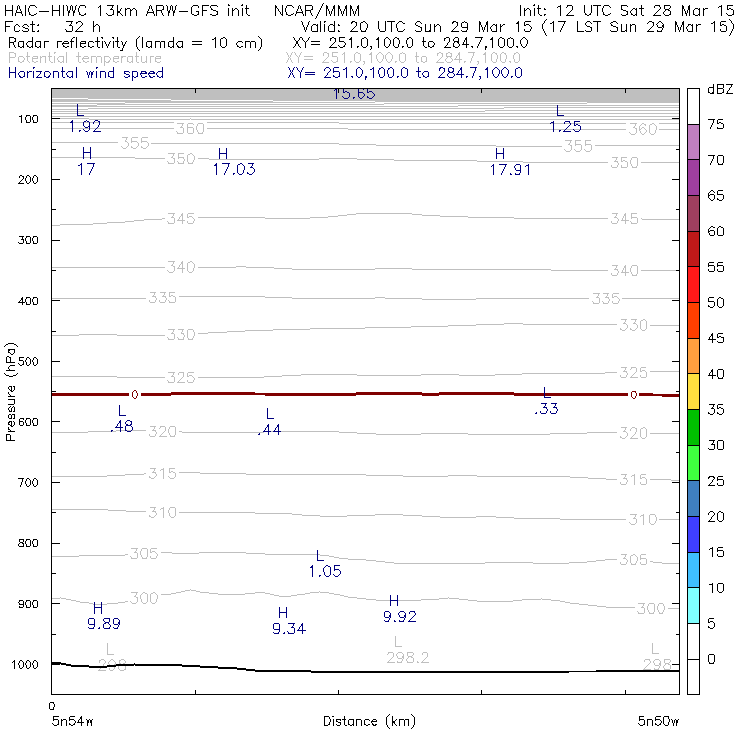
Task: Click the 'Init: 12 UTC Sat 28 Mar 15' text
Action: pos(626,10)
